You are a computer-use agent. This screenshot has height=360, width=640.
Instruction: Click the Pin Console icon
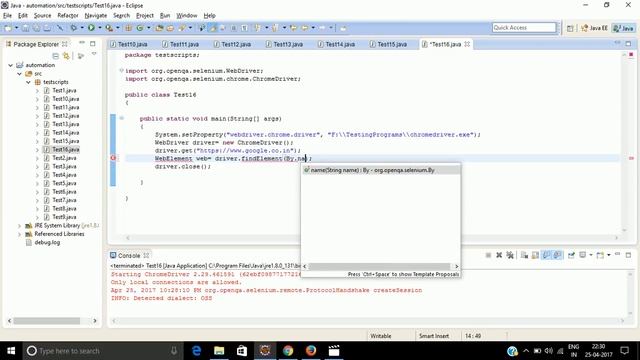coord(571,255)
